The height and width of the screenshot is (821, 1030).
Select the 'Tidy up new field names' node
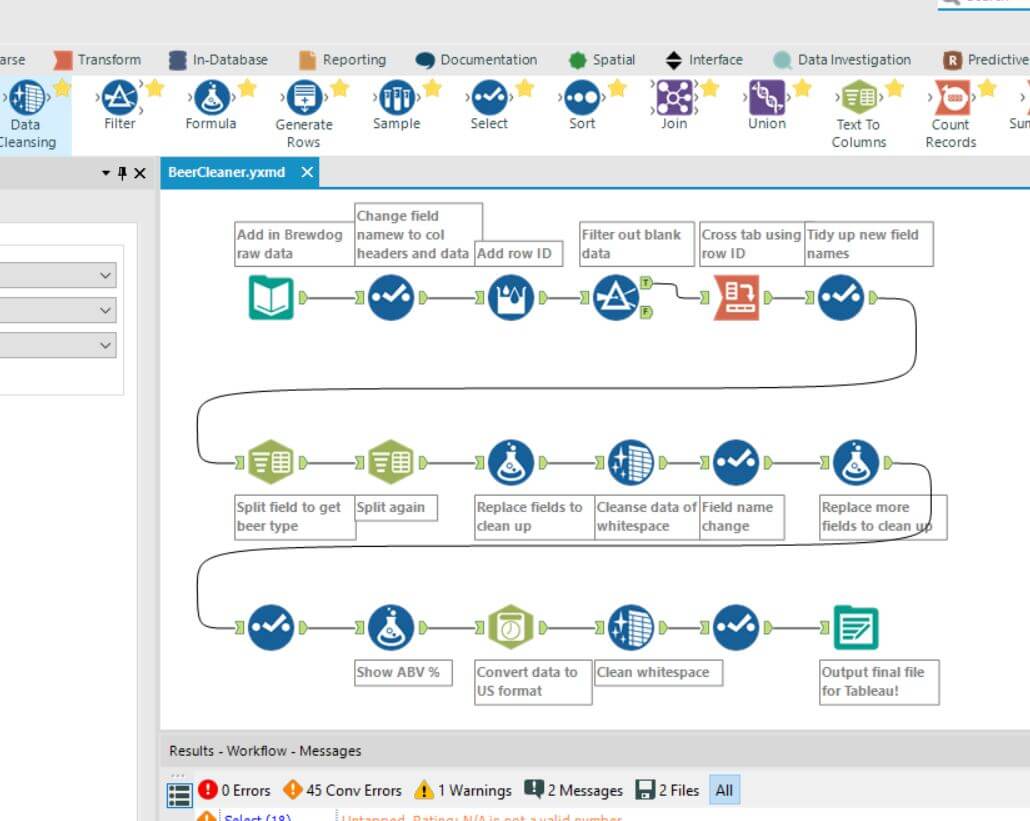coord(841,298)
